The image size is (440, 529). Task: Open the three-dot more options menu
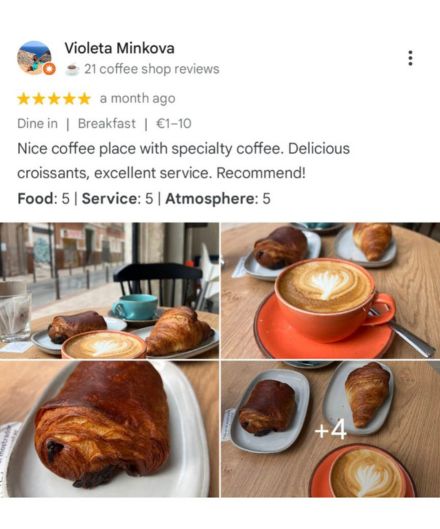(x=410, y=58)
